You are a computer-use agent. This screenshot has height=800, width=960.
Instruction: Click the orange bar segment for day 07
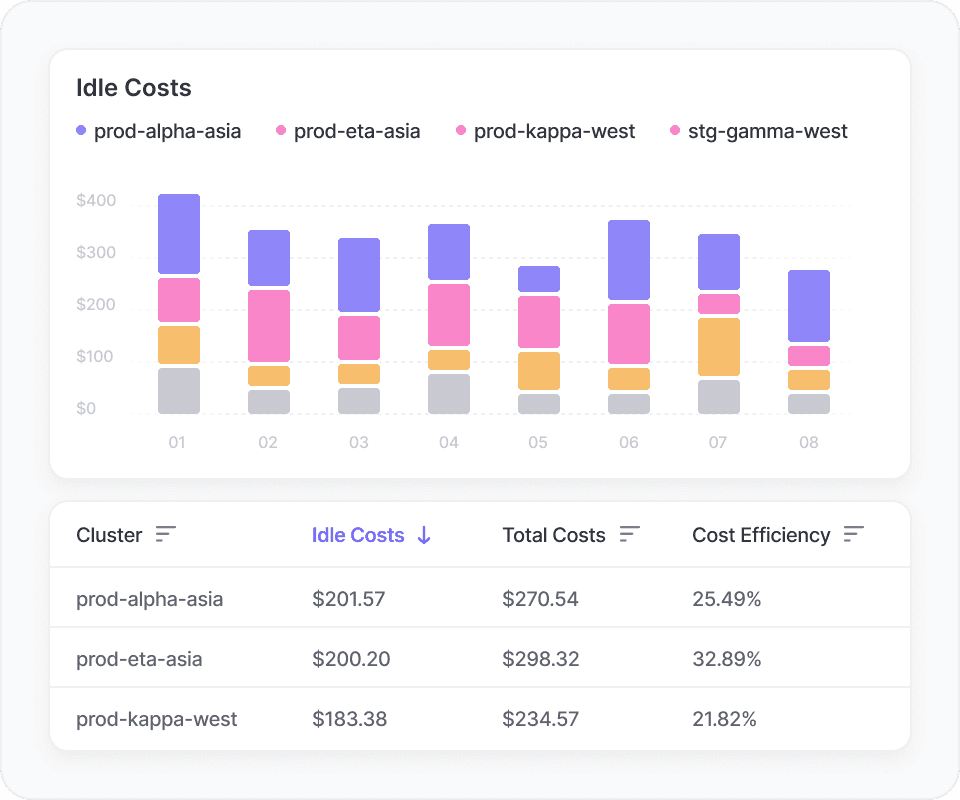coord(719,347)
